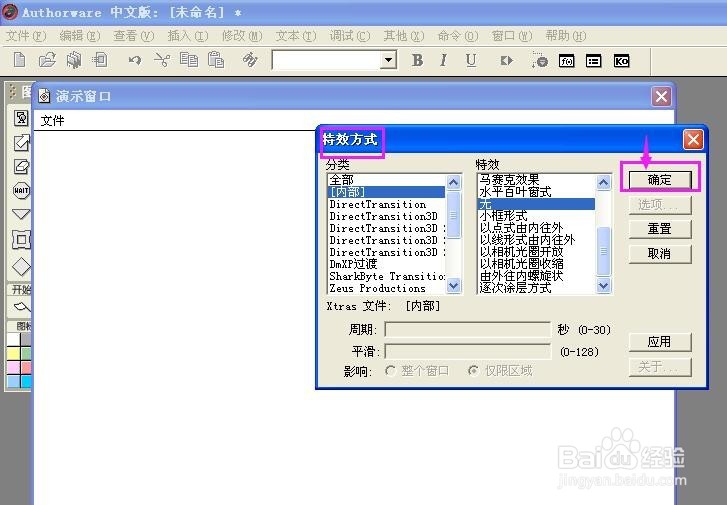Click the Paste clipboard icon

tap(216, 60)
